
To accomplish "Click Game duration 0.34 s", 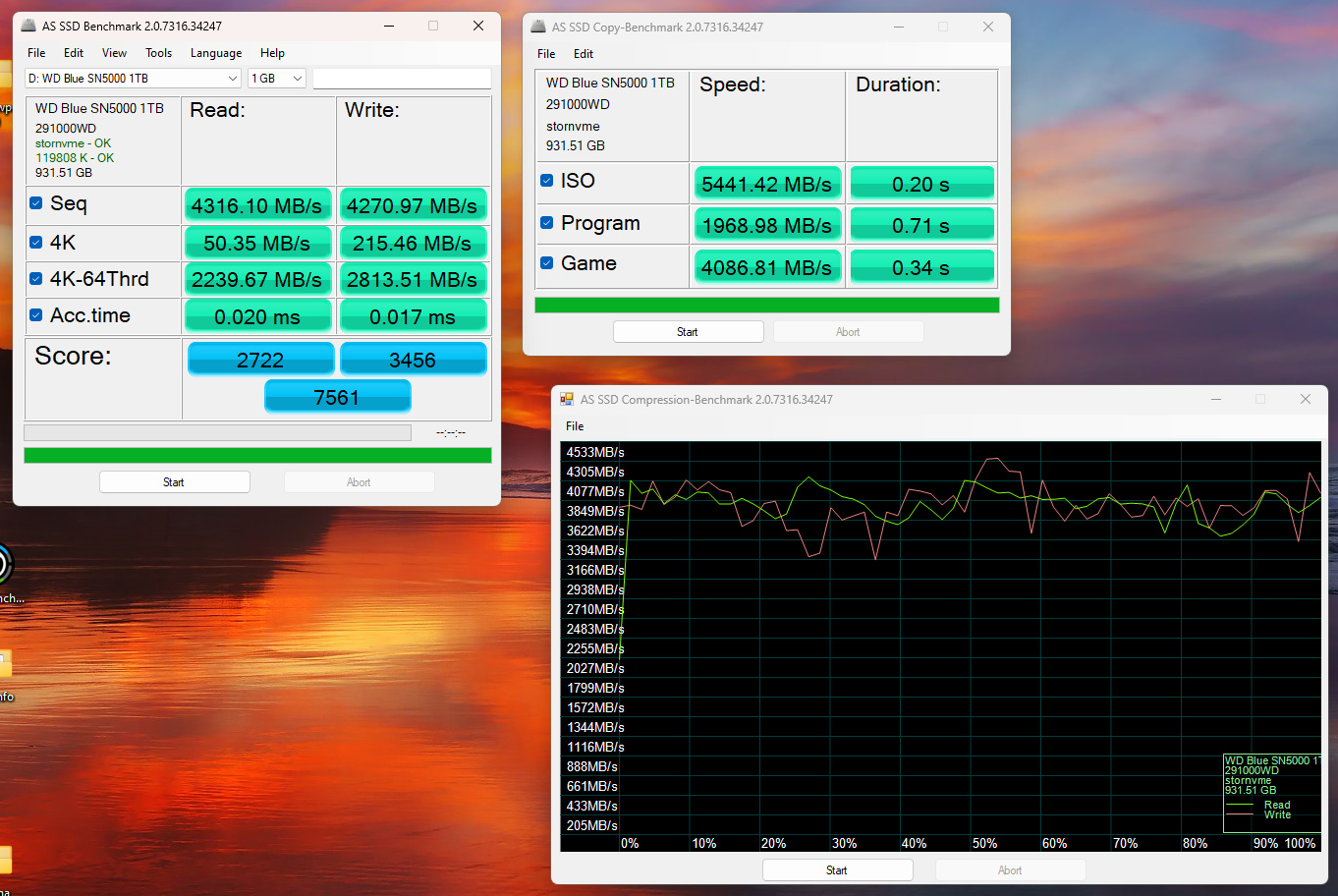I will (922, 266).
